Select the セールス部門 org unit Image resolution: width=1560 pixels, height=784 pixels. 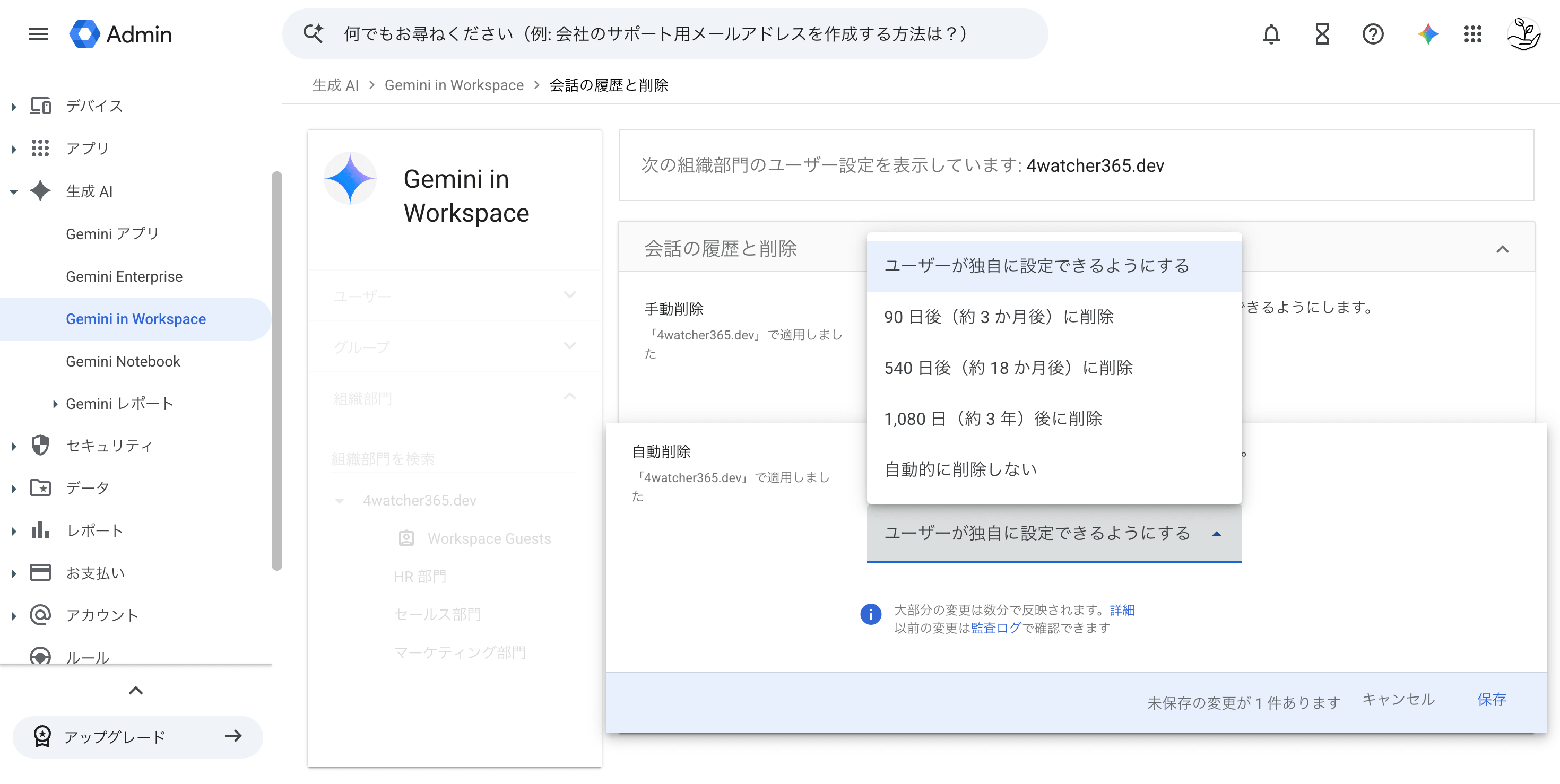tap(437, 614)
